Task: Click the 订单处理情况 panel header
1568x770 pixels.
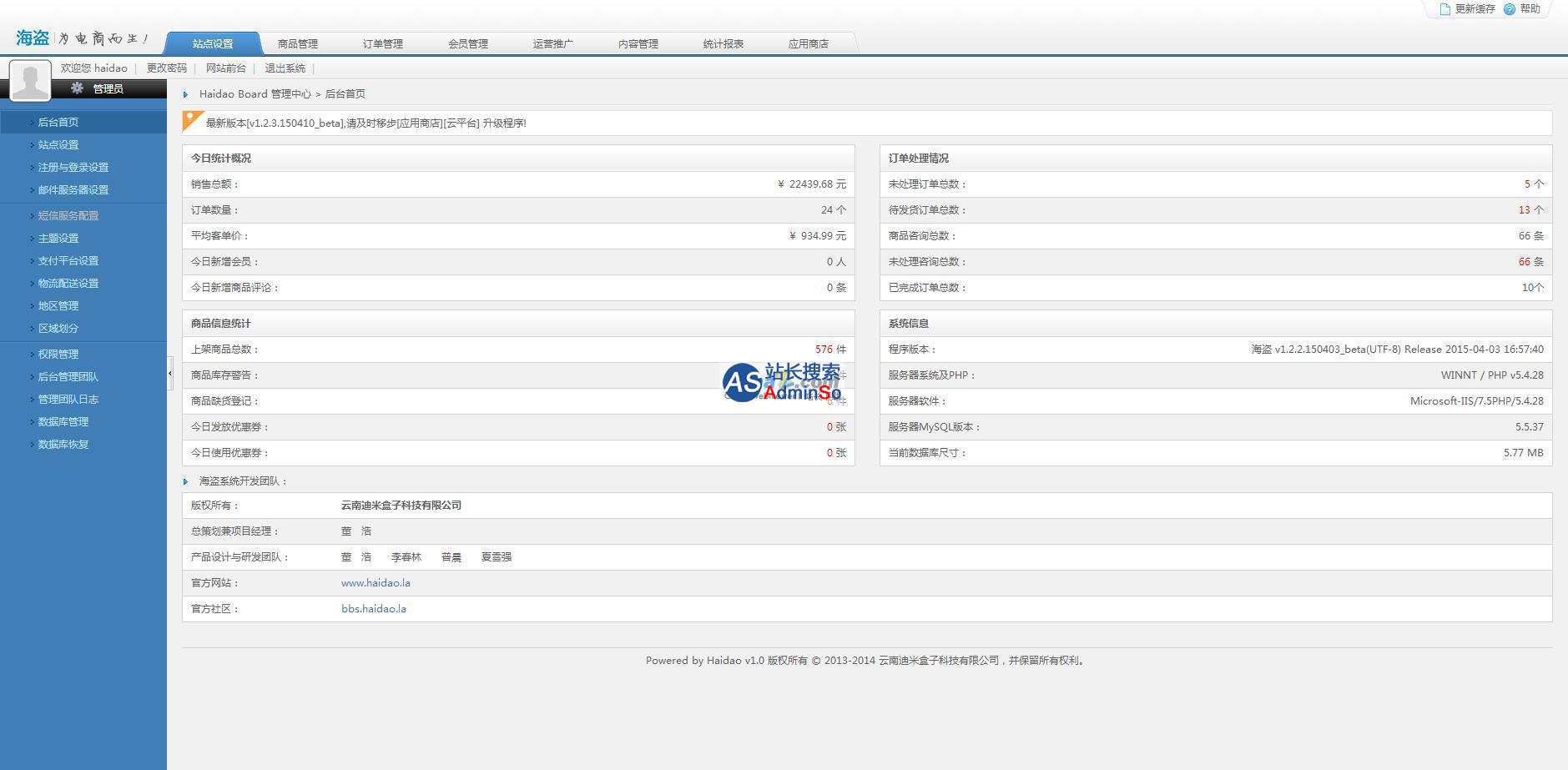Action: click(1216, 159)
